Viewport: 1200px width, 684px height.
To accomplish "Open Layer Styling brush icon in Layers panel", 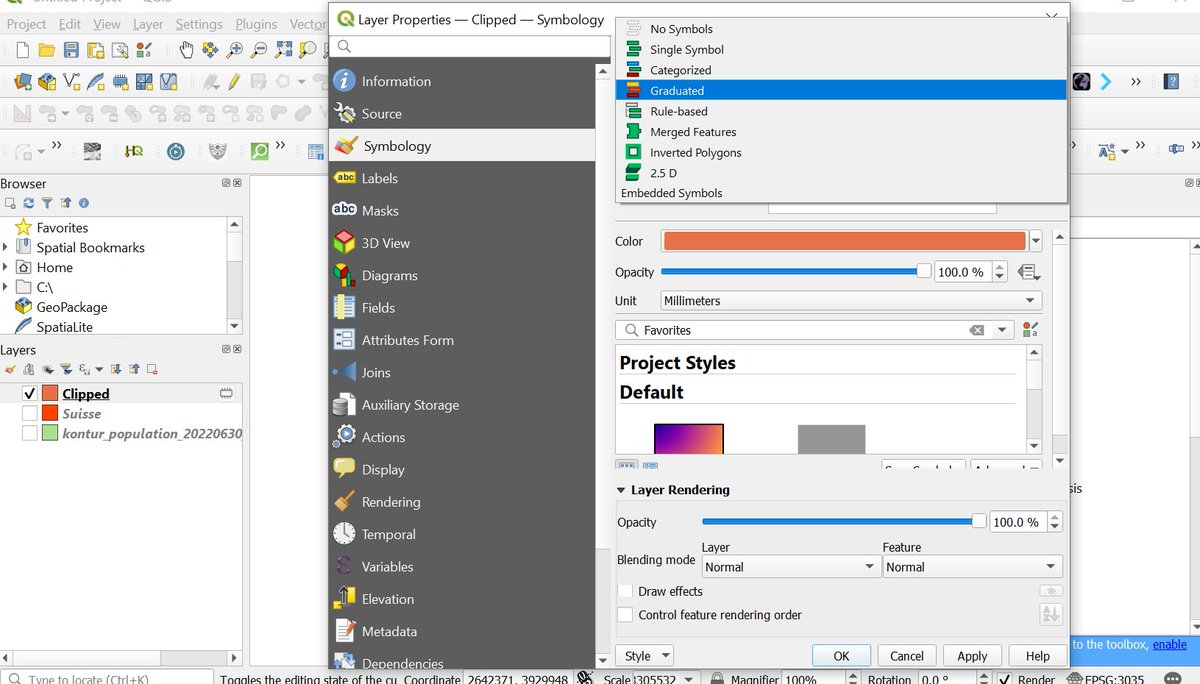I will [x=10, y=369].
